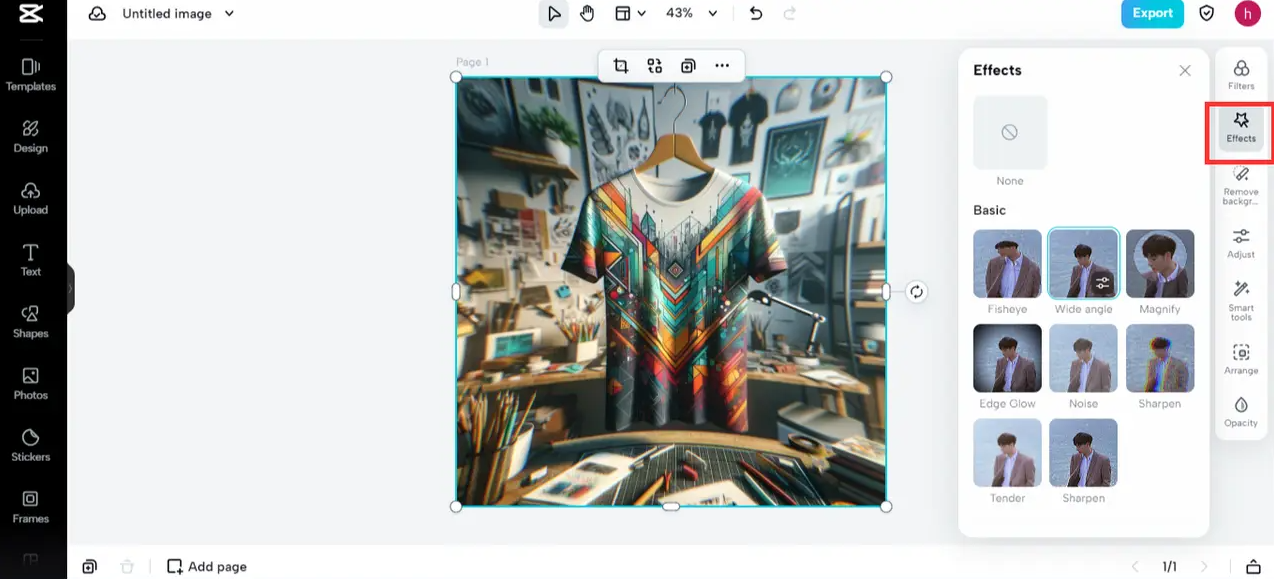Open the layout options icon
1274x579 pixels.
tap(622, 14)
